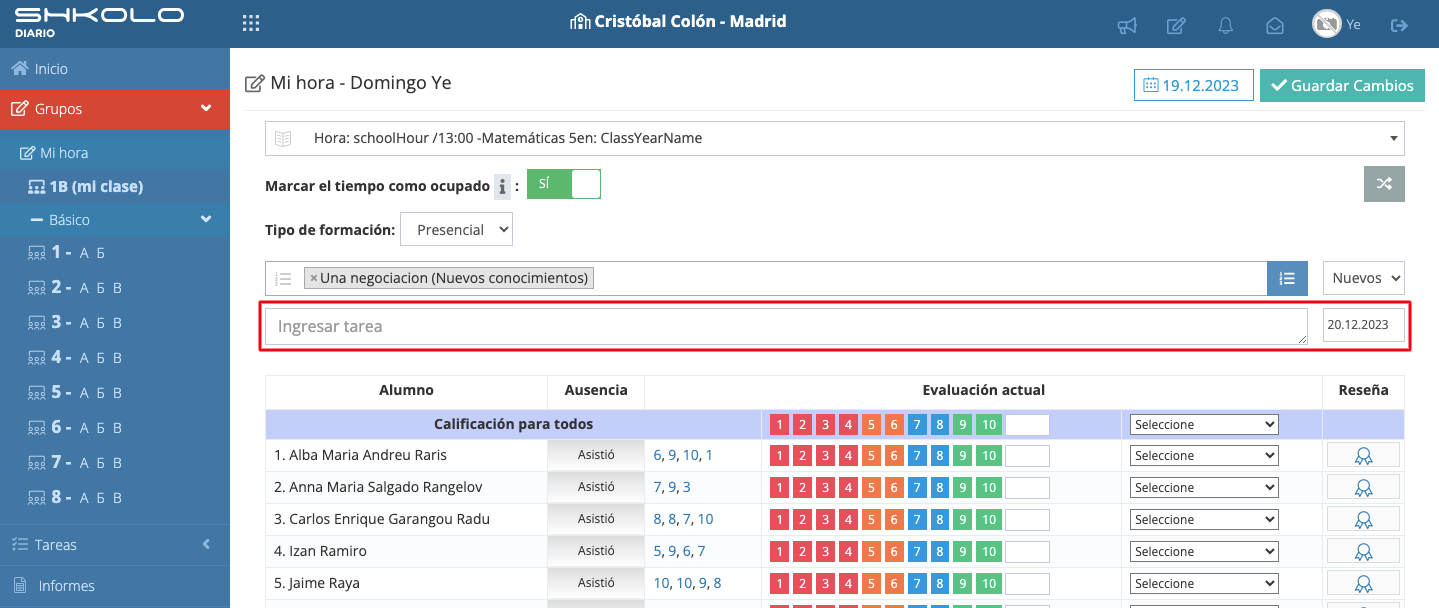Screen dimensions: 1439x608
Task: Click the logout arrow icon
Action: (1399, 25)
